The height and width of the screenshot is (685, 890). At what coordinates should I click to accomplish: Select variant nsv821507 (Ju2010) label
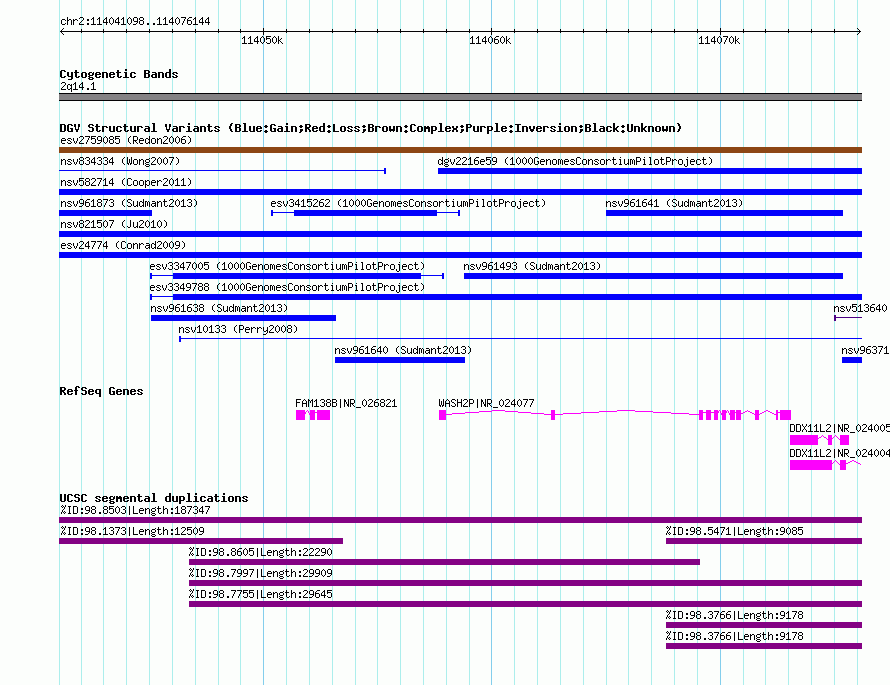(114, 224)
